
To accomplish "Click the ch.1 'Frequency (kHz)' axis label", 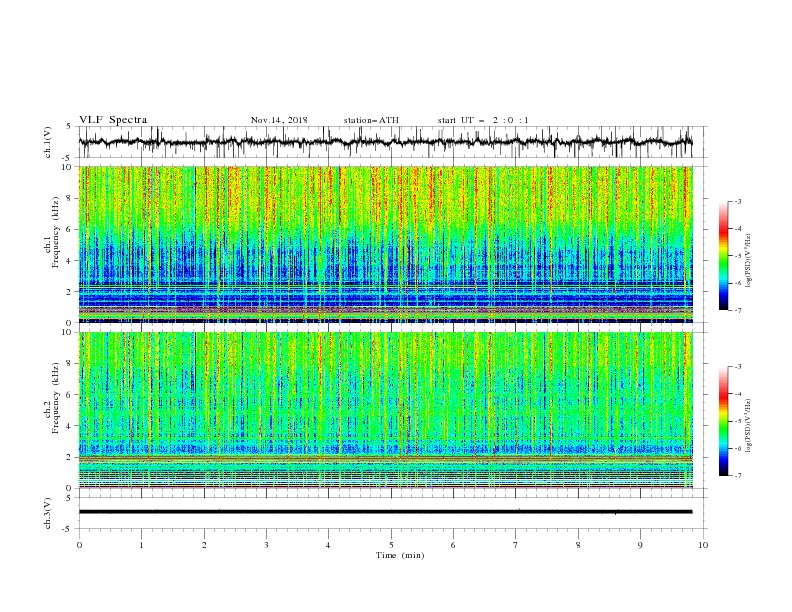I will [56, 230].
